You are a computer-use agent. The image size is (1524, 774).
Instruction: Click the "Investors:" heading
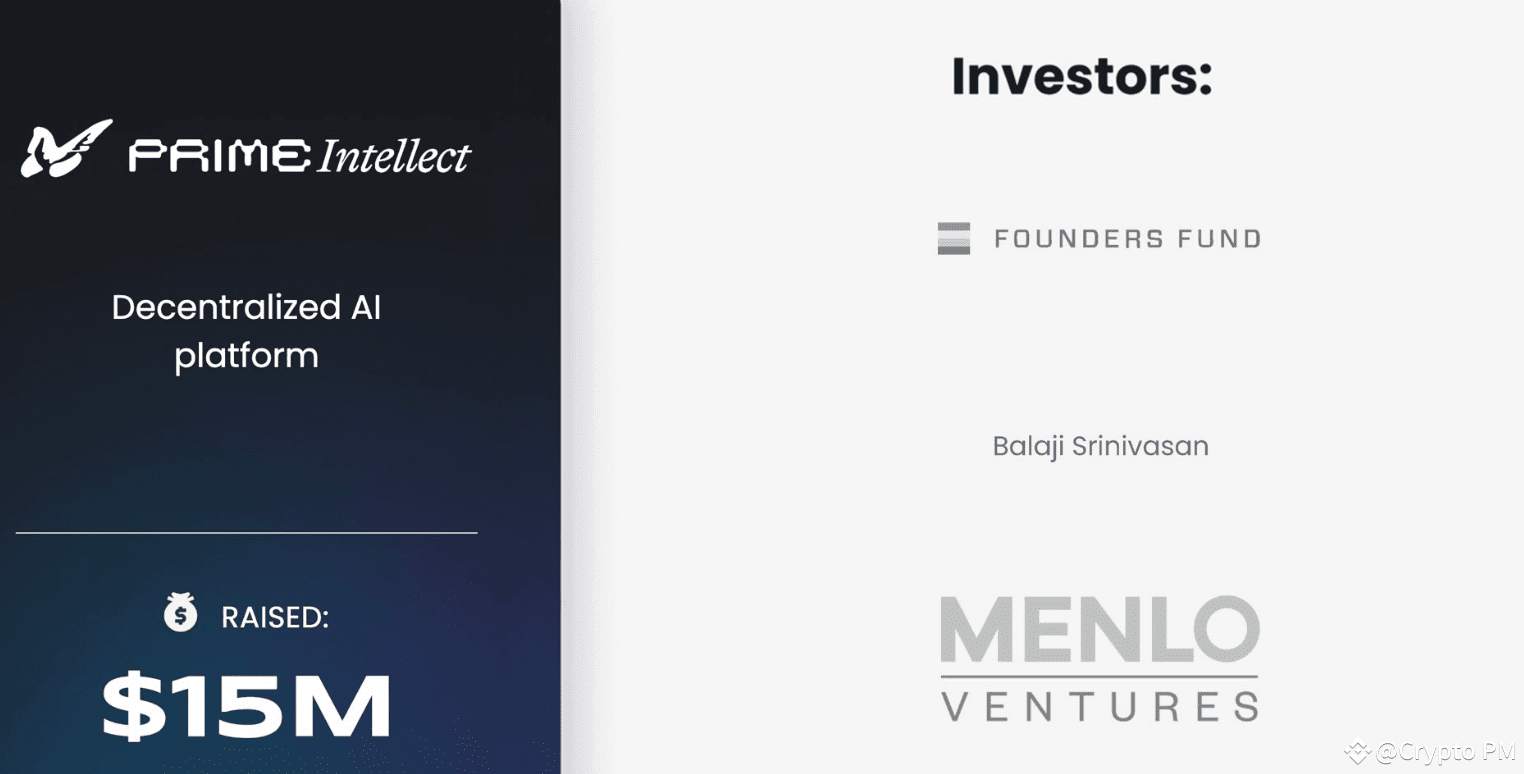[x=1082, y=76]
